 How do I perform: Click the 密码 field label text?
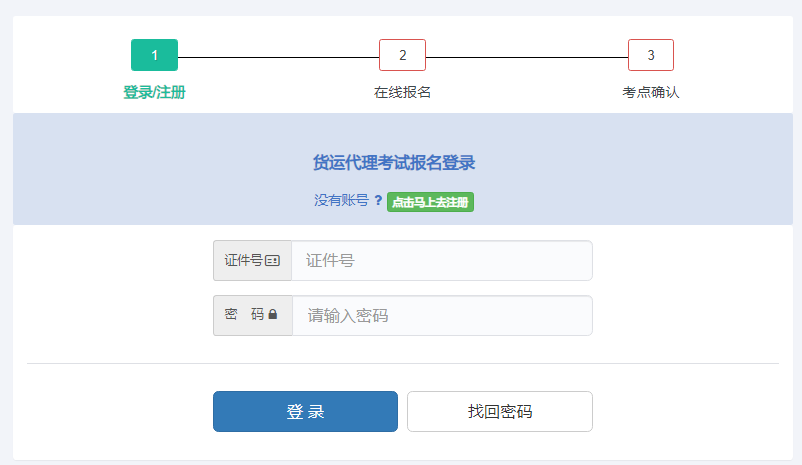(244, 315)
